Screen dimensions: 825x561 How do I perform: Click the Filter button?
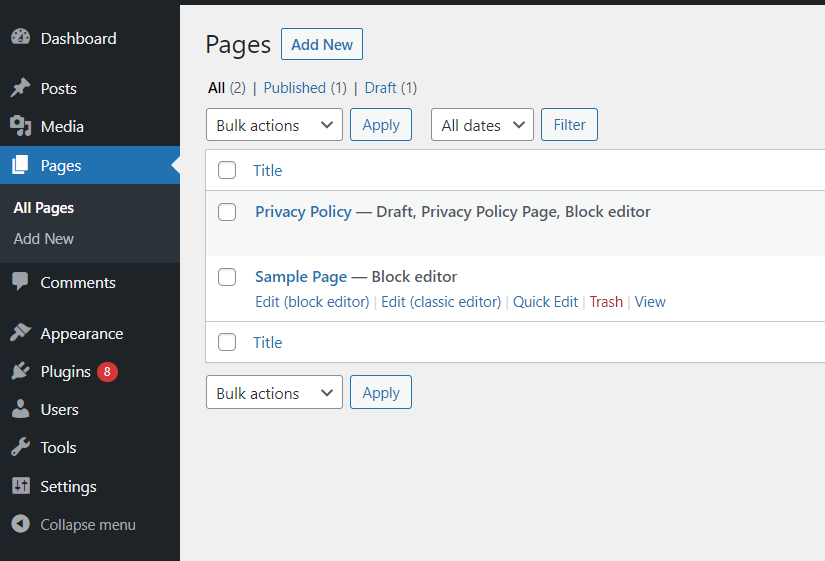[x=569, y=125]
